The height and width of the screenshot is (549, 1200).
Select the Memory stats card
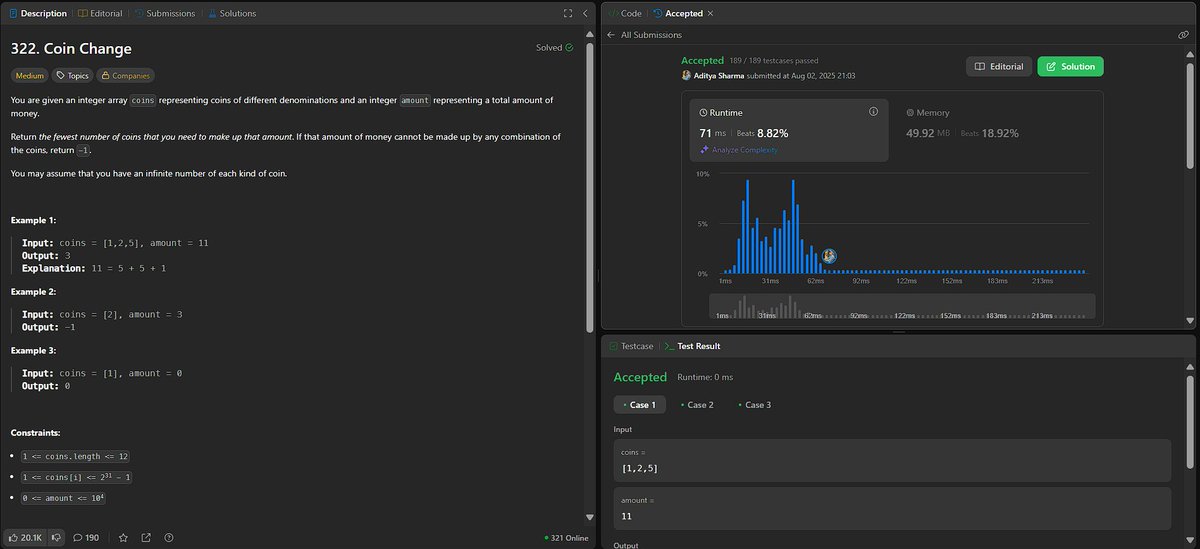tap(996, 129)
